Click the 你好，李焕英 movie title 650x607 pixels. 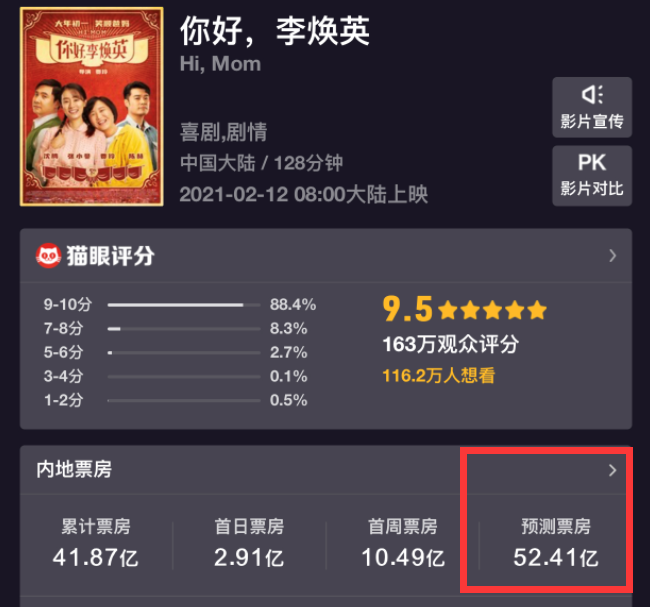(x=274, y=31)
